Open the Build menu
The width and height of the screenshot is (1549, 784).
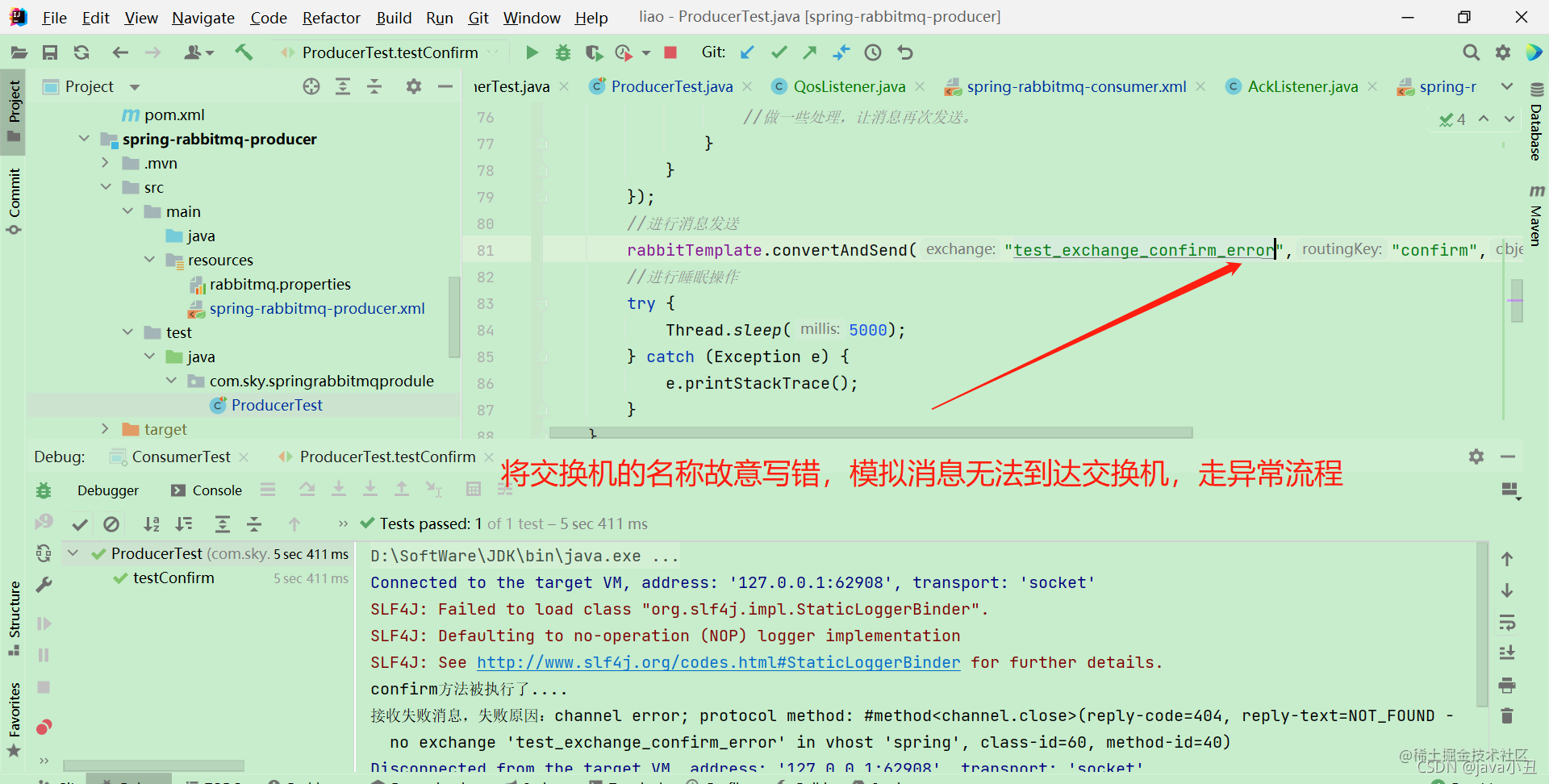pyautogui.click(x=394, y=18)
